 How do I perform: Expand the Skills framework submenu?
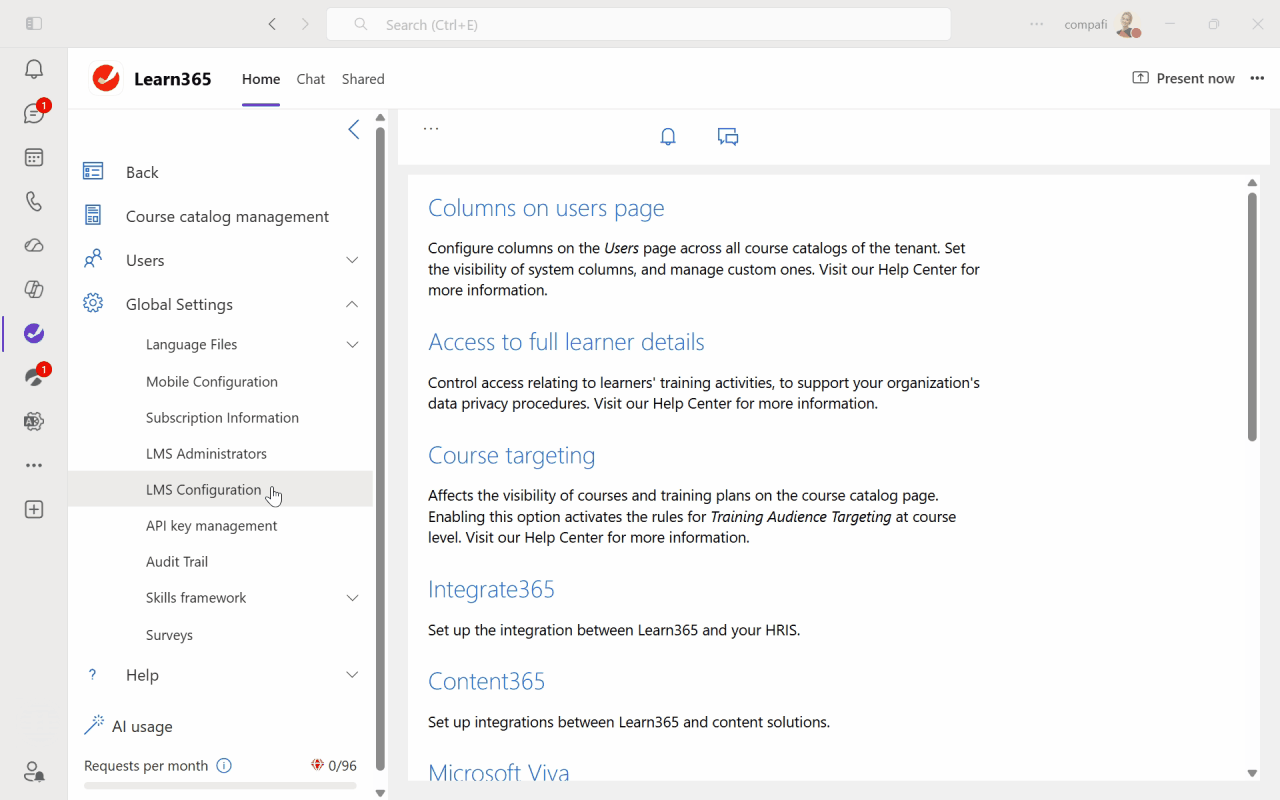pos(351,597)
